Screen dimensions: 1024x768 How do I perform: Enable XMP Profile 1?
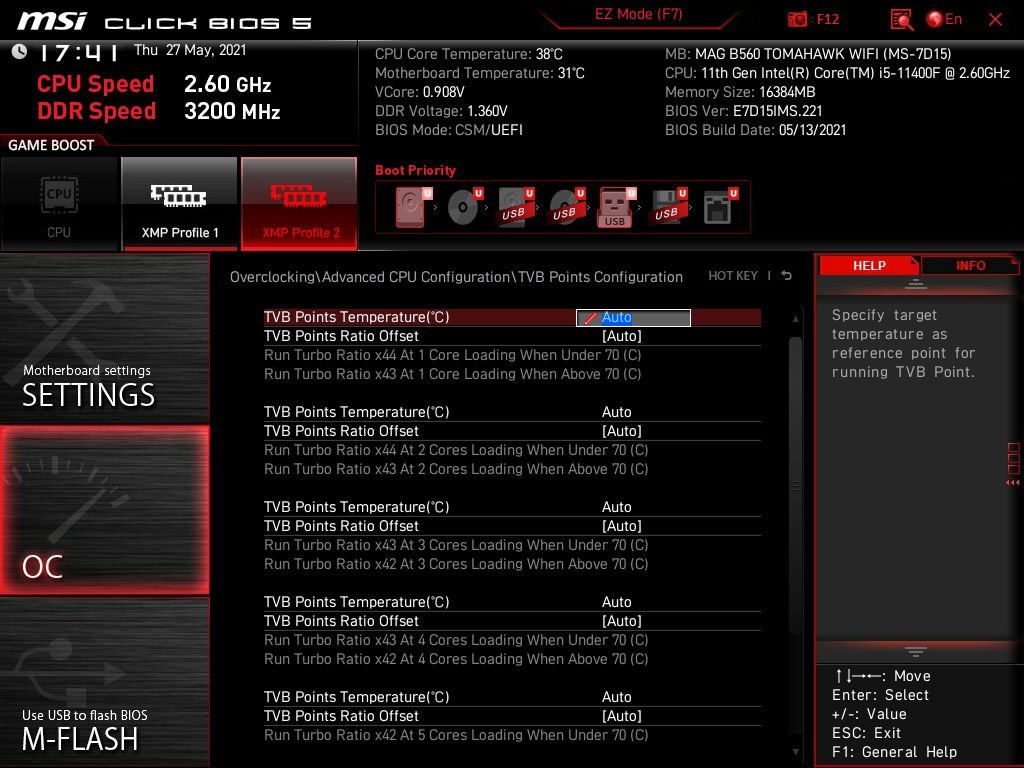pos(180,204)
